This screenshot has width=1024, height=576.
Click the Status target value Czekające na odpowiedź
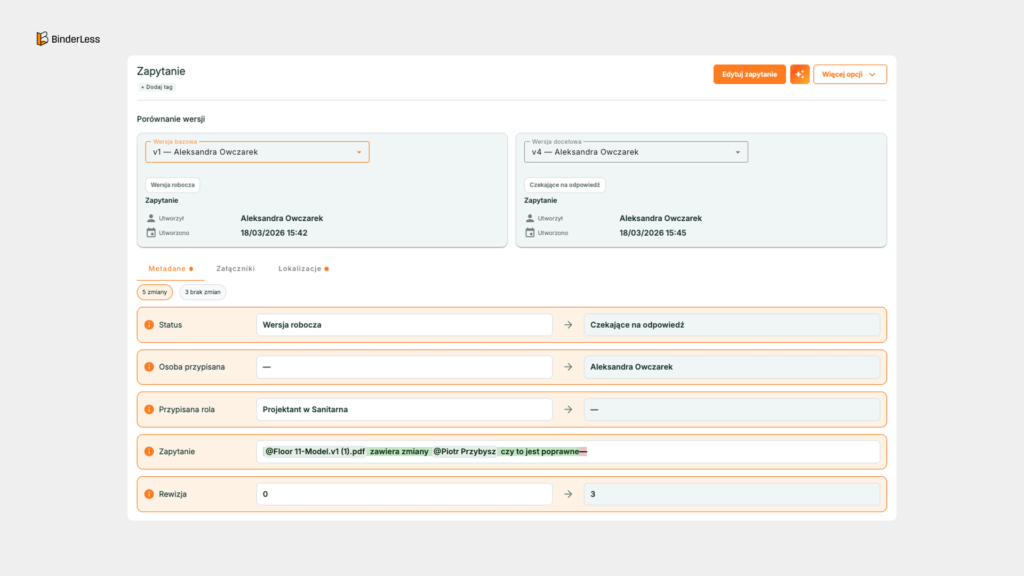tap(731, 325)
